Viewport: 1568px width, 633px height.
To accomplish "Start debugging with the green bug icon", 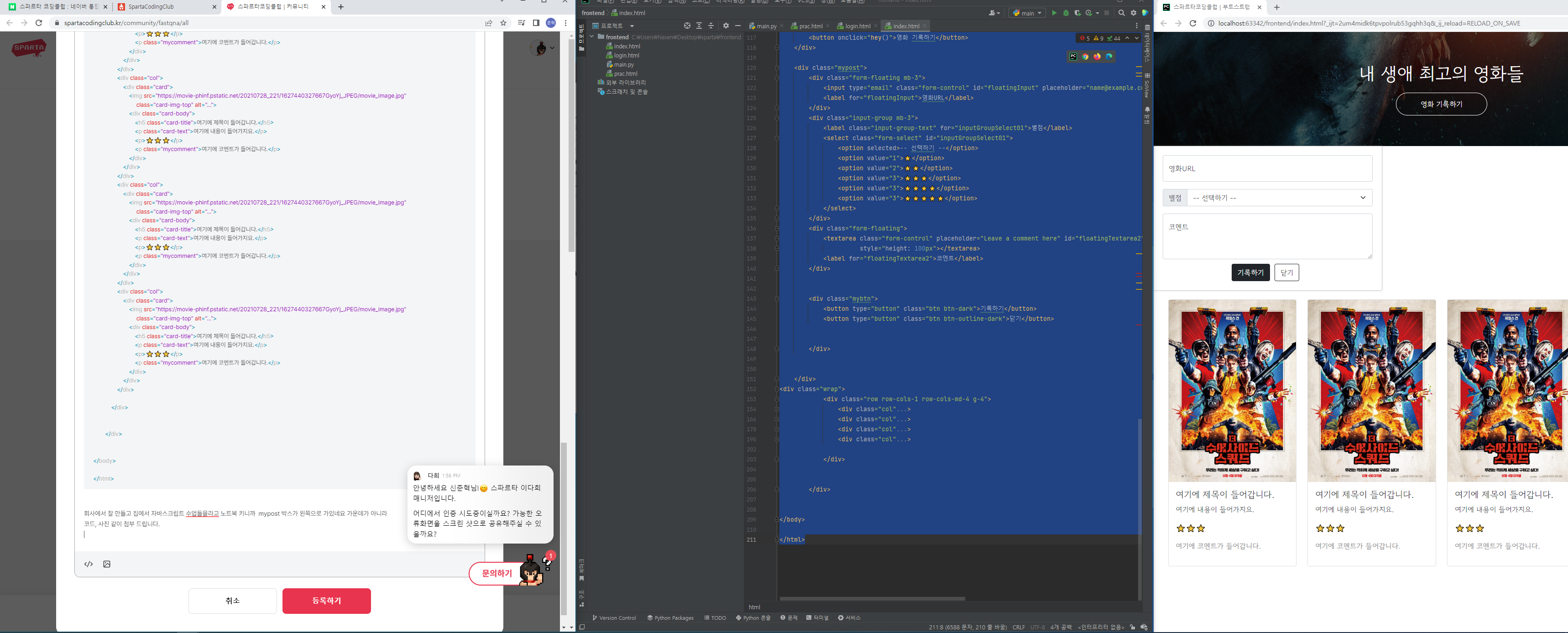I will (x=1065, y=13).
